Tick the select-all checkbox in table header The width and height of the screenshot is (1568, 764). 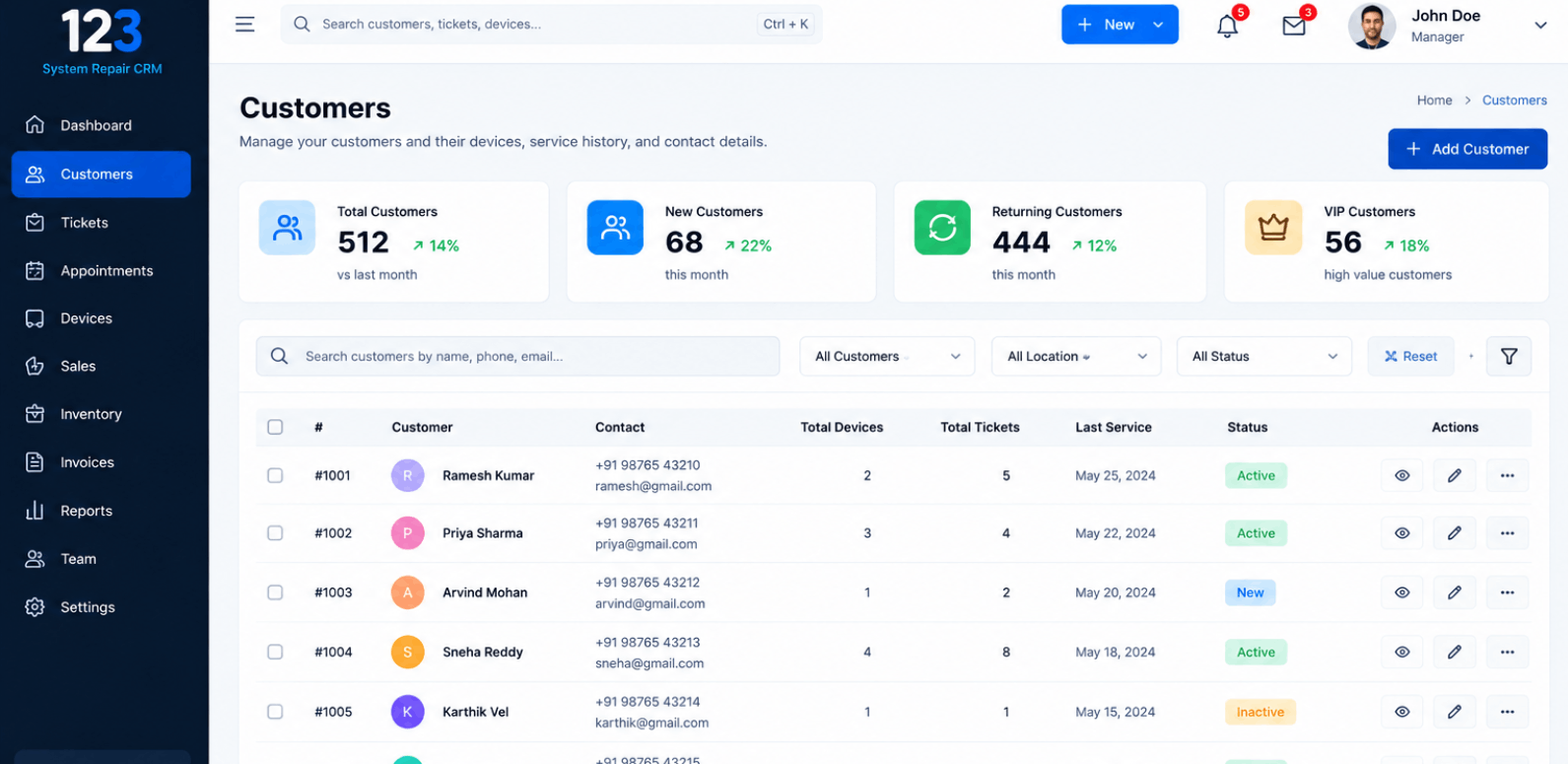tap(275, 427)
